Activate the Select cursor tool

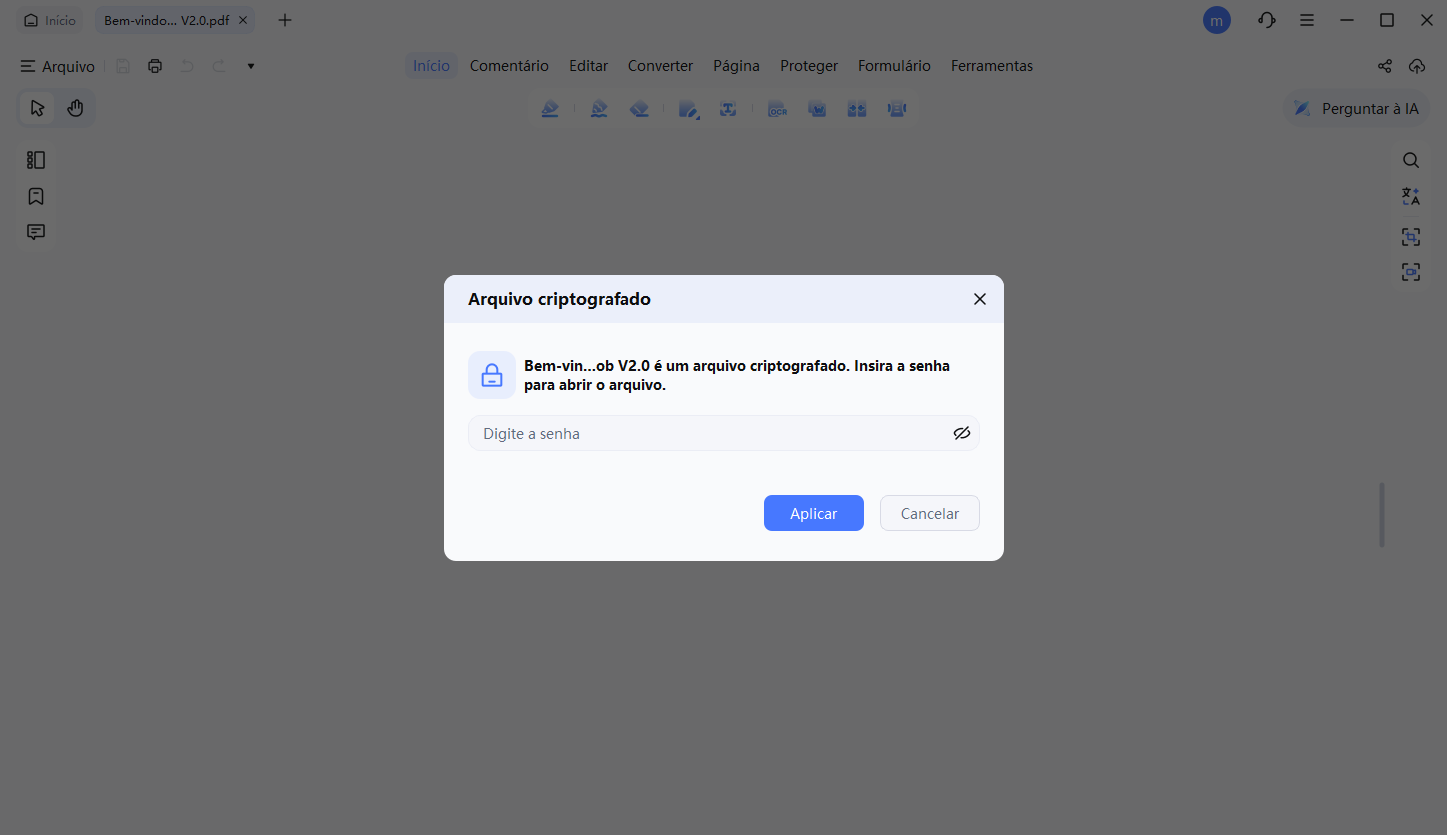coord(37,107)
